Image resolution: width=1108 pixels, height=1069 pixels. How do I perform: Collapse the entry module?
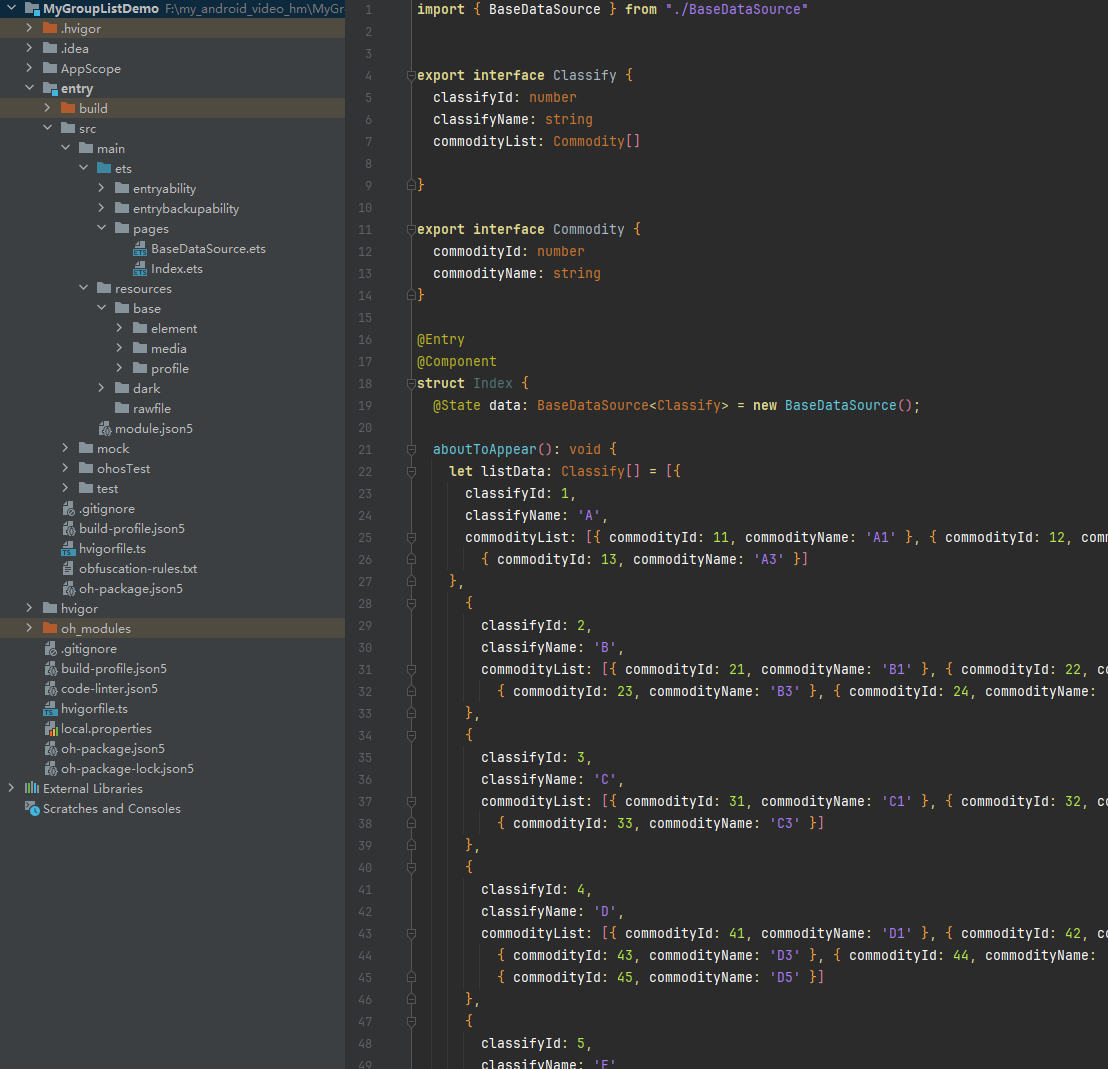tap(29, 88)
